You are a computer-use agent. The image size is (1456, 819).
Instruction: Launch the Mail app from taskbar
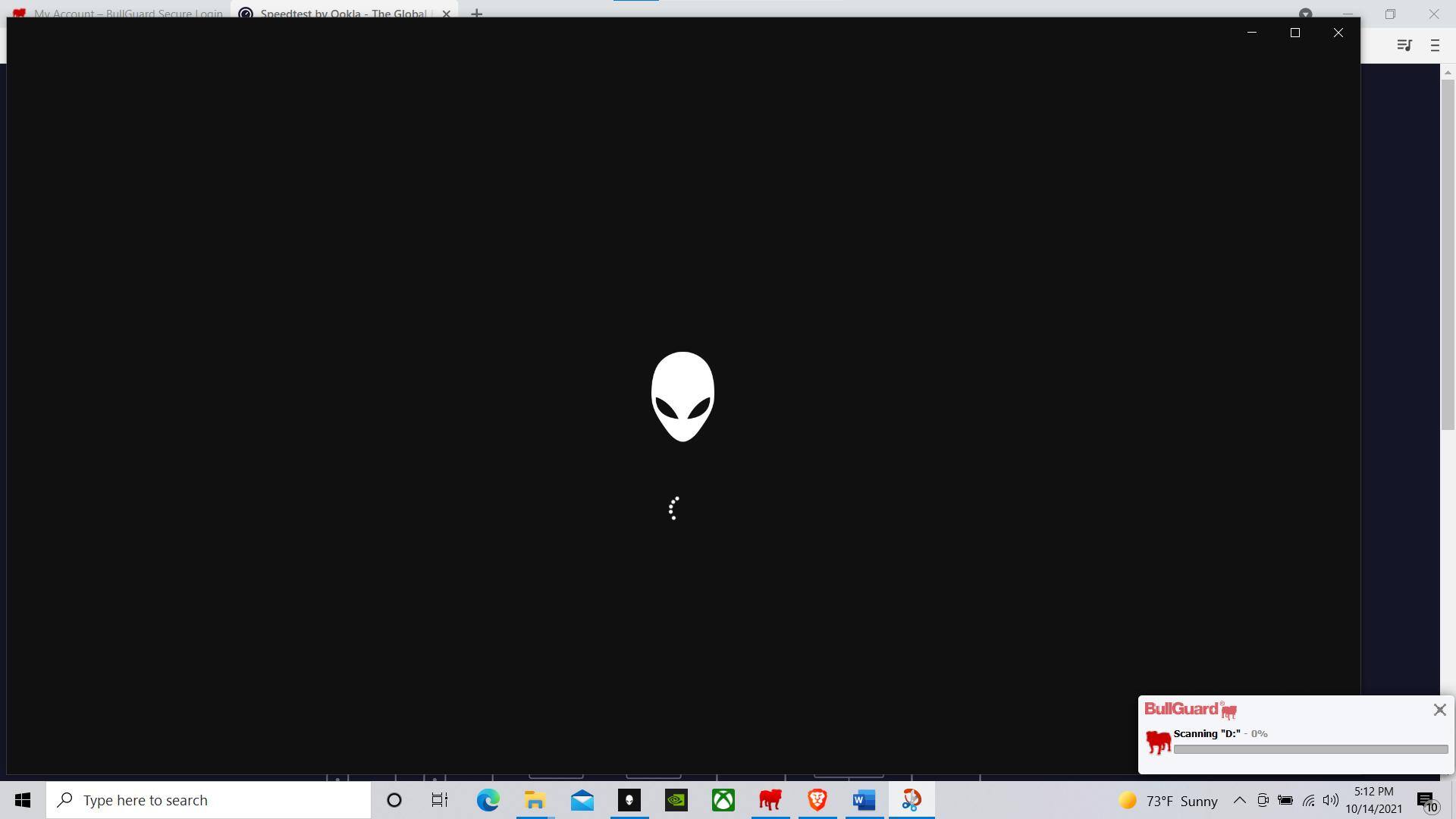point(582,800)
